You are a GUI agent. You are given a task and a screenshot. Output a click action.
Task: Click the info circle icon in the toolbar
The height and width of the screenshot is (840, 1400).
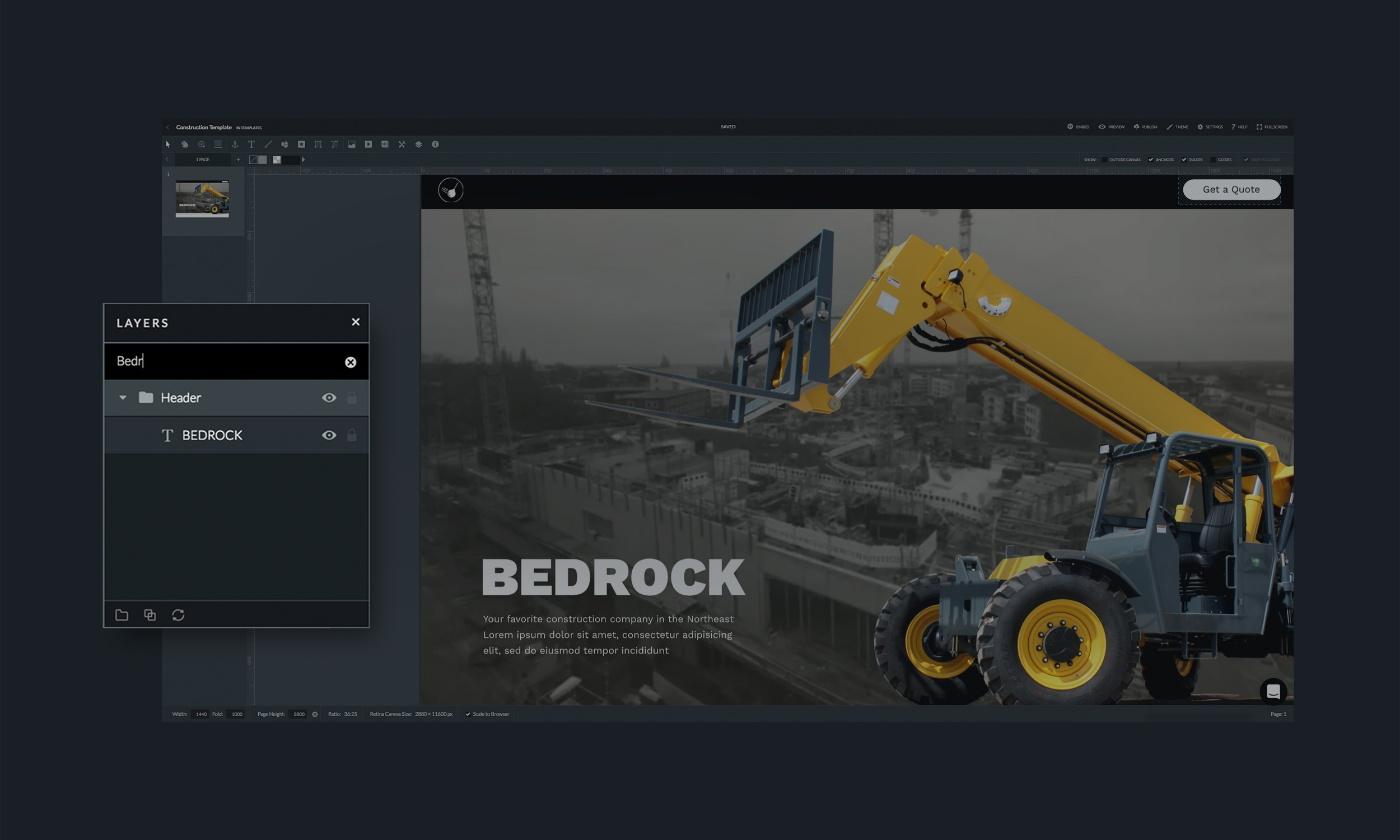pyautogui.click(x=435, y=144)
